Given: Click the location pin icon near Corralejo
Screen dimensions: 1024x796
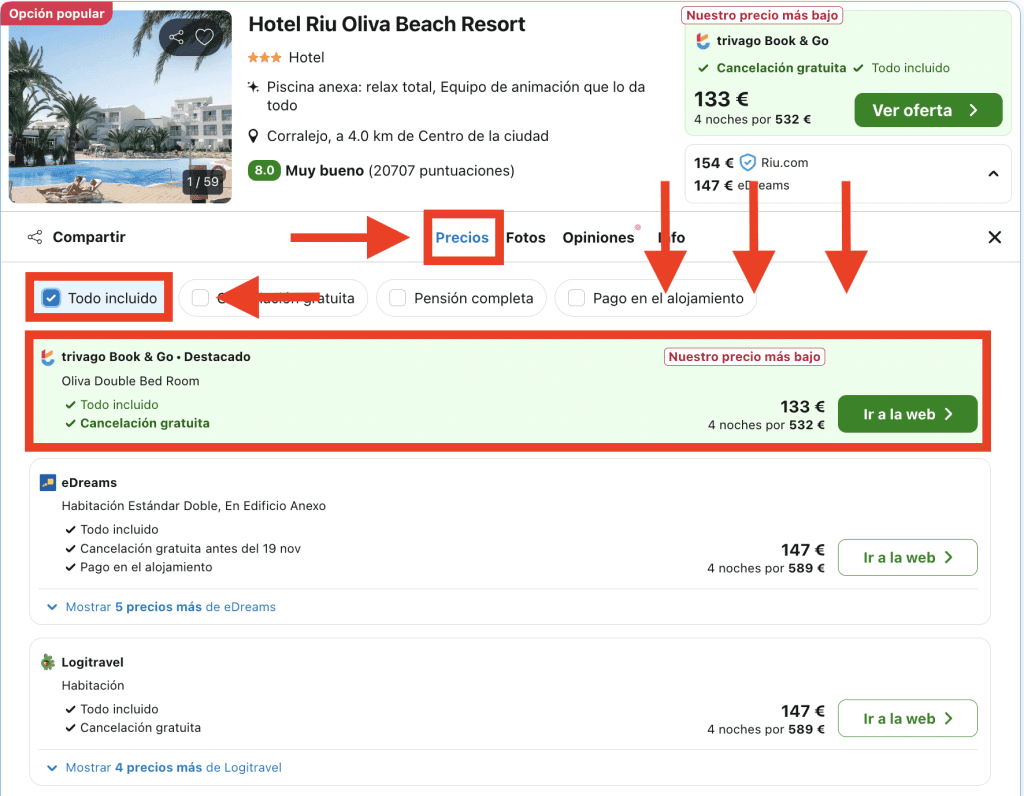Looking at the screenshot, I should click(255, 136).
